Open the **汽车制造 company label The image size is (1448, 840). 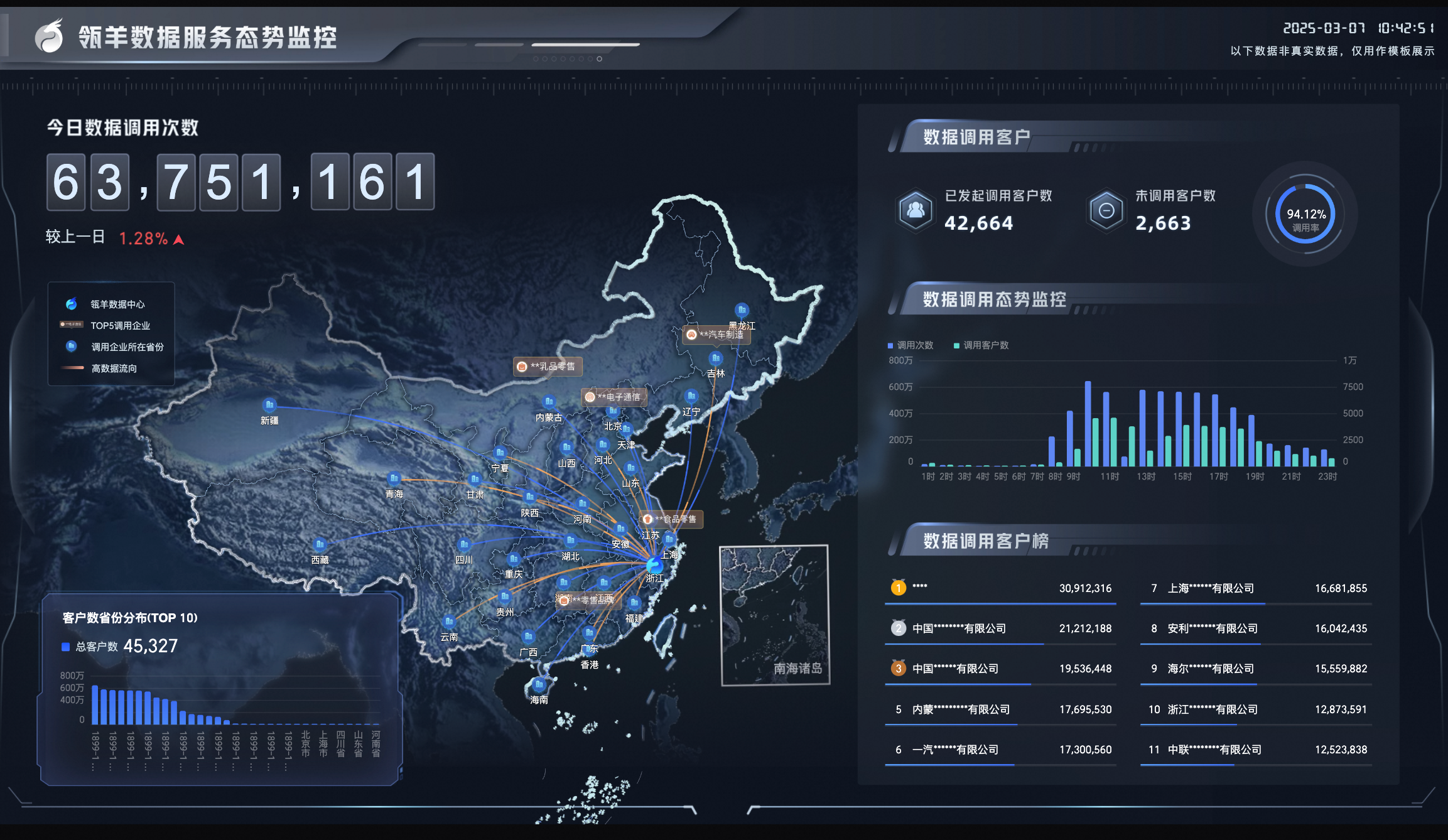coord(716,335)
